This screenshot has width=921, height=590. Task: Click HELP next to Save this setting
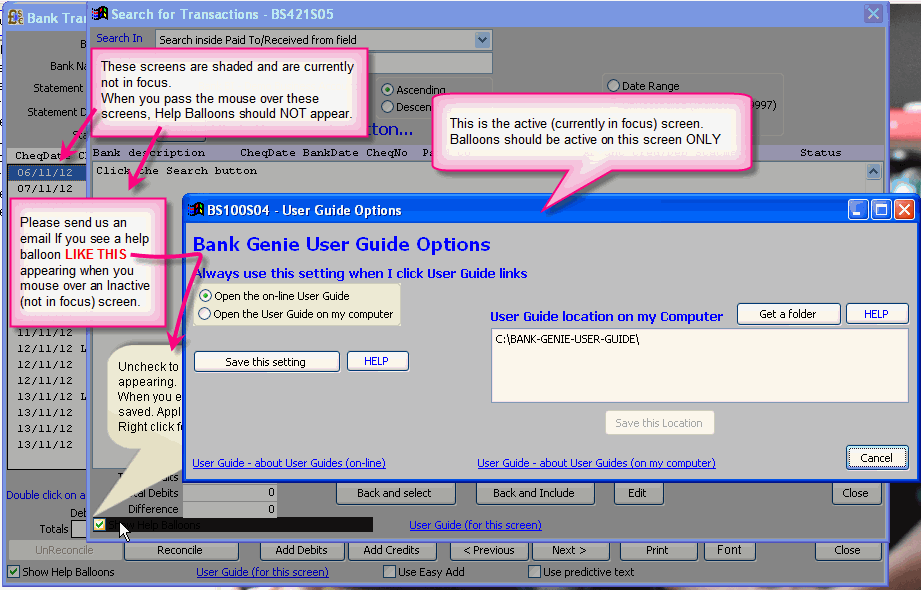pos(377,361)
